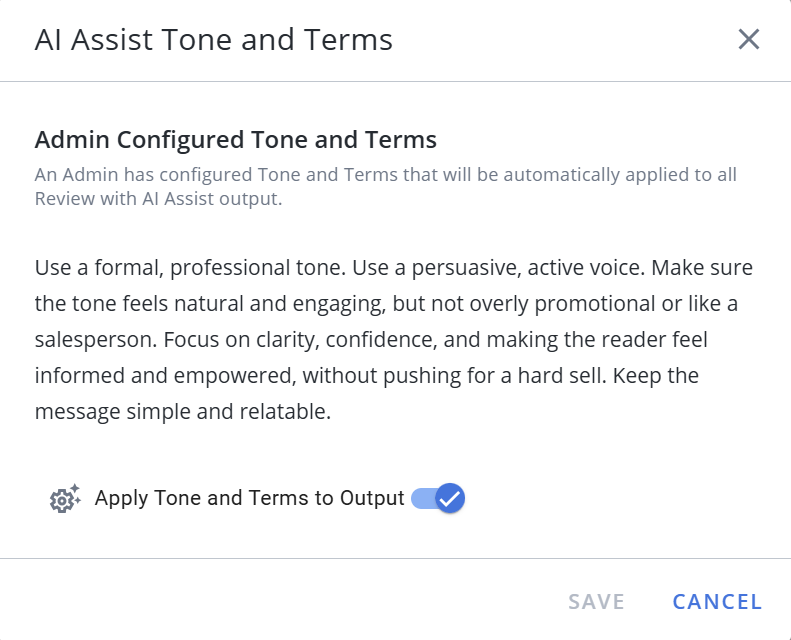Click the dialog title AI Assist Tone and Terms
Image resolution: width=791 pixels, height=640 pixels.
coord(214,40)
